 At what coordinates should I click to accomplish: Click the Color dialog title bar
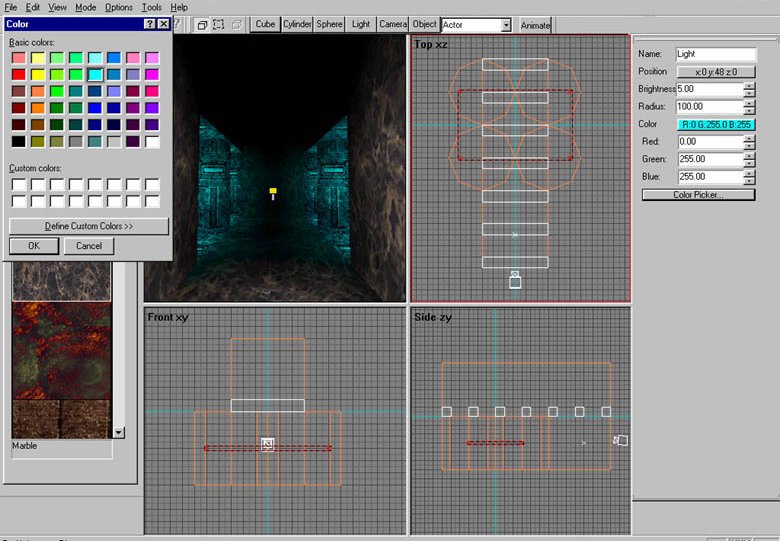[x=75, y=24]
